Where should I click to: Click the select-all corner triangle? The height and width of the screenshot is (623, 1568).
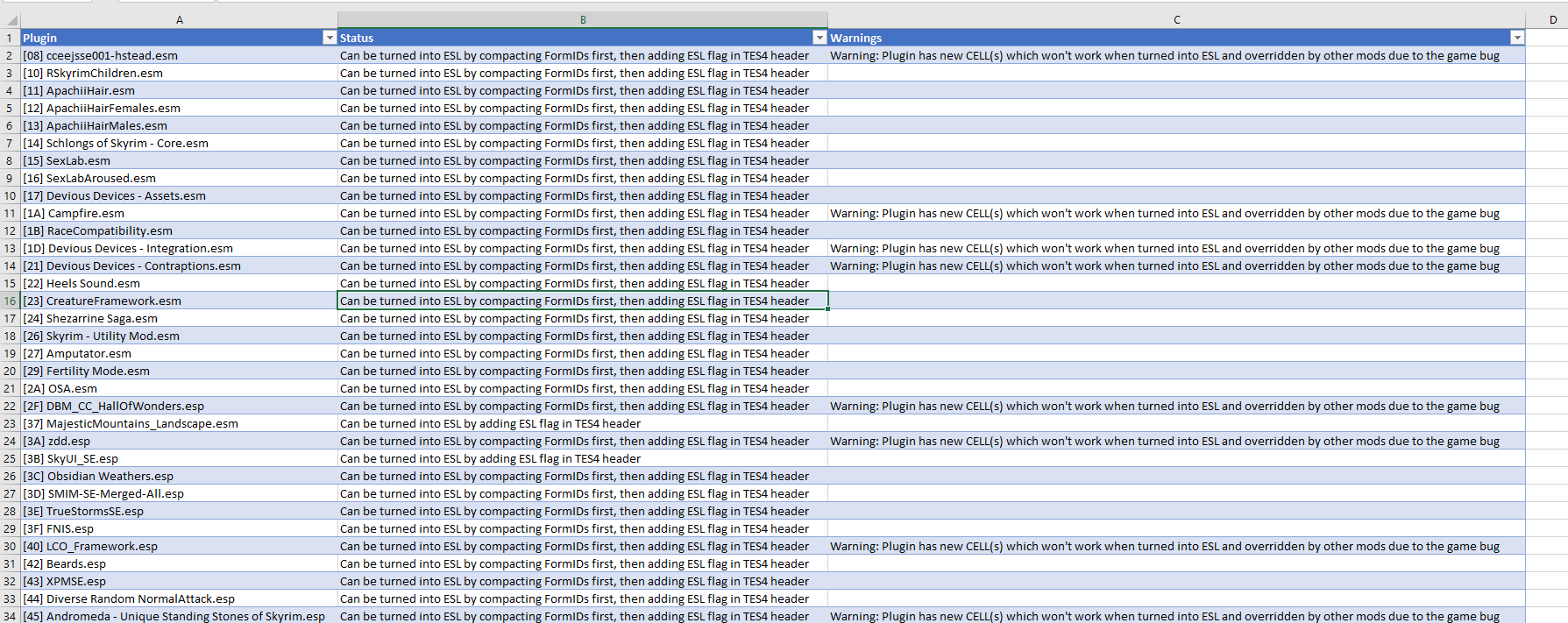pos(11,19)
